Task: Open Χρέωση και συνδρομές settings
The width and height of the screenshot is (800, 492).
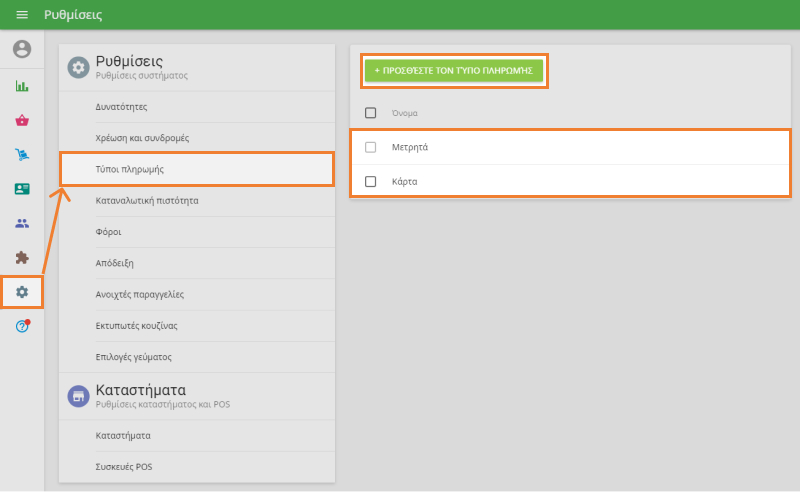Action: coord(142,138)
